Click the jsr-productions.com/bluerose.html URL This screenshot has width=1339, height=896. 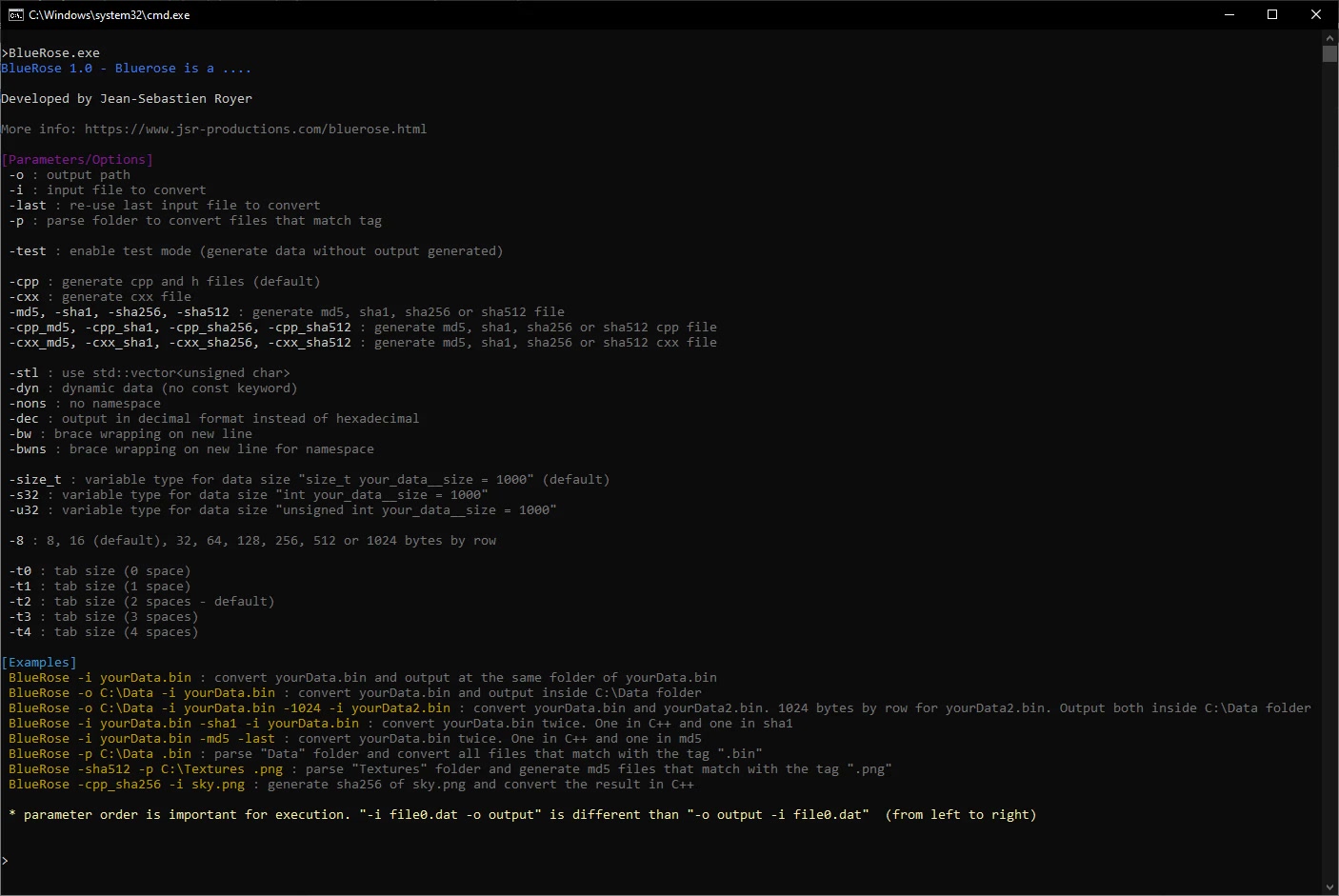(x=255, y=129)
